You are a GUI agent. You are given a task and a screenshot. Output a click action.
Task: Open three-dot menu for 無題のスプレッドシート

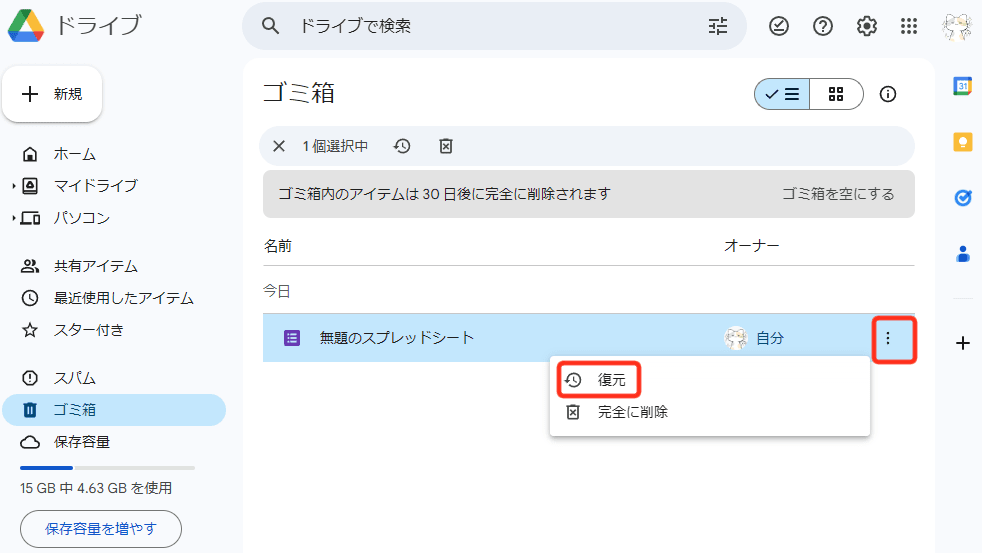887,339
